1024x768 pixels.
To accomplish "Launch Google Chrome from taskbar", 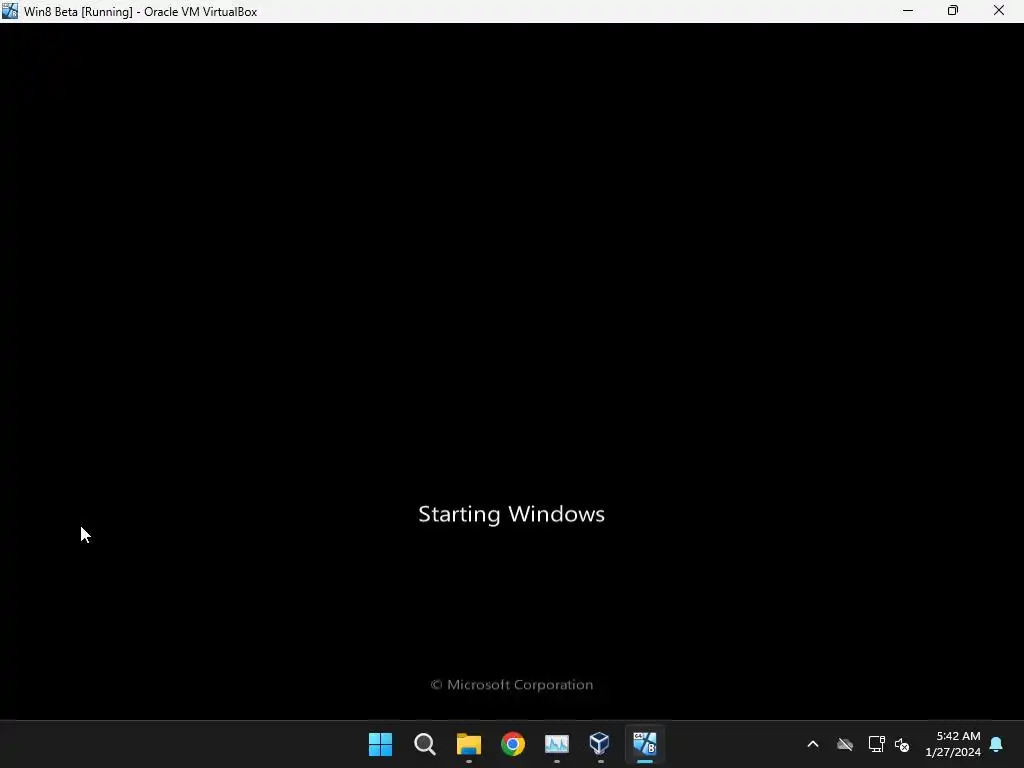I will pyautogui.click(x=513, y=744).
